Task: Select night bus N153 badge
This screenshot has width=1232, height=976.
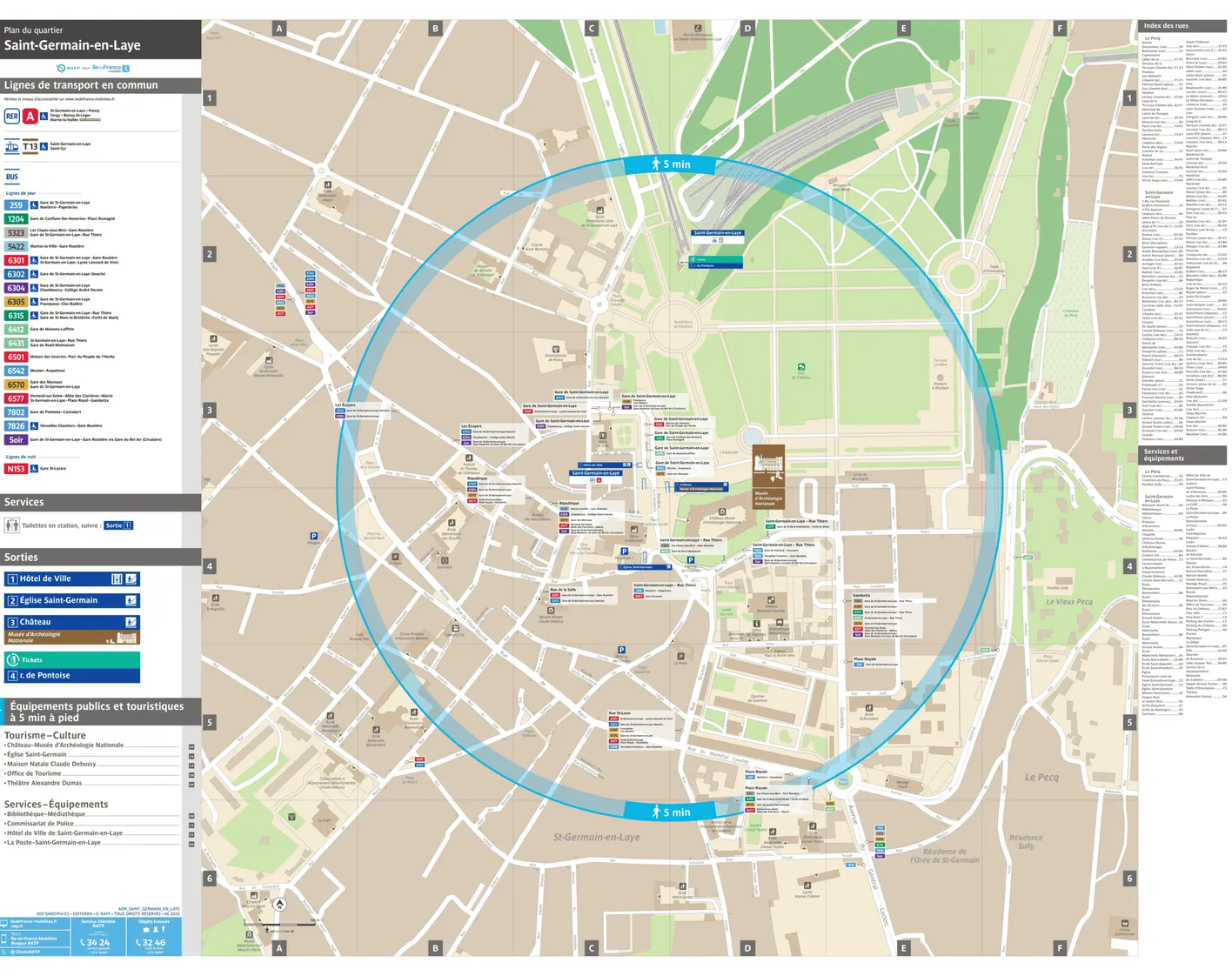Action: coord(17,469)
